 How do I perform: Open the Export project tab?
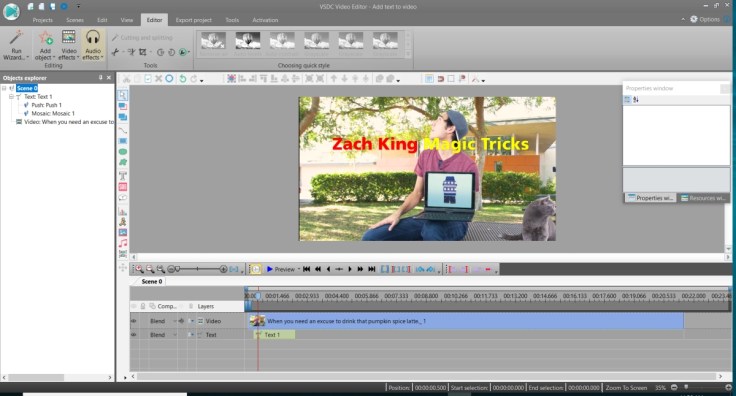[193, 20]
